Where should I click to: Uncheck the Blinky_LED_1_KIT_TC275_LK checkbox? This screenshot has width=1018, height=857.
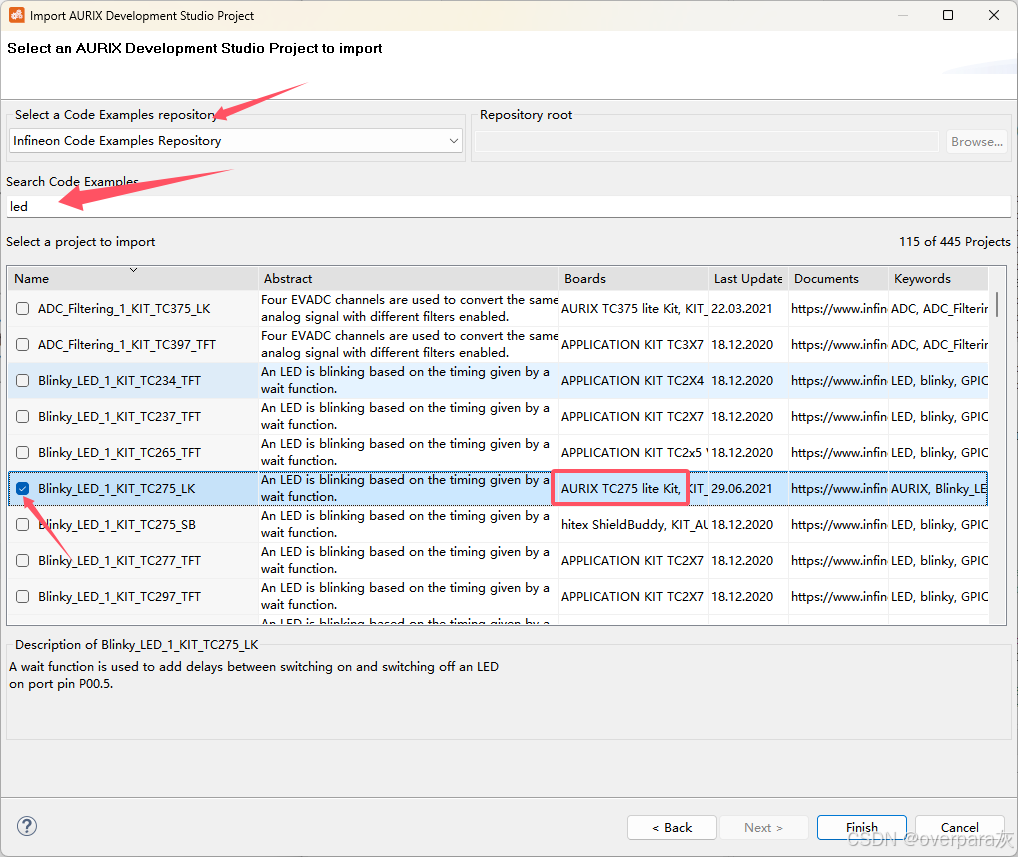[x=23, y=488]
